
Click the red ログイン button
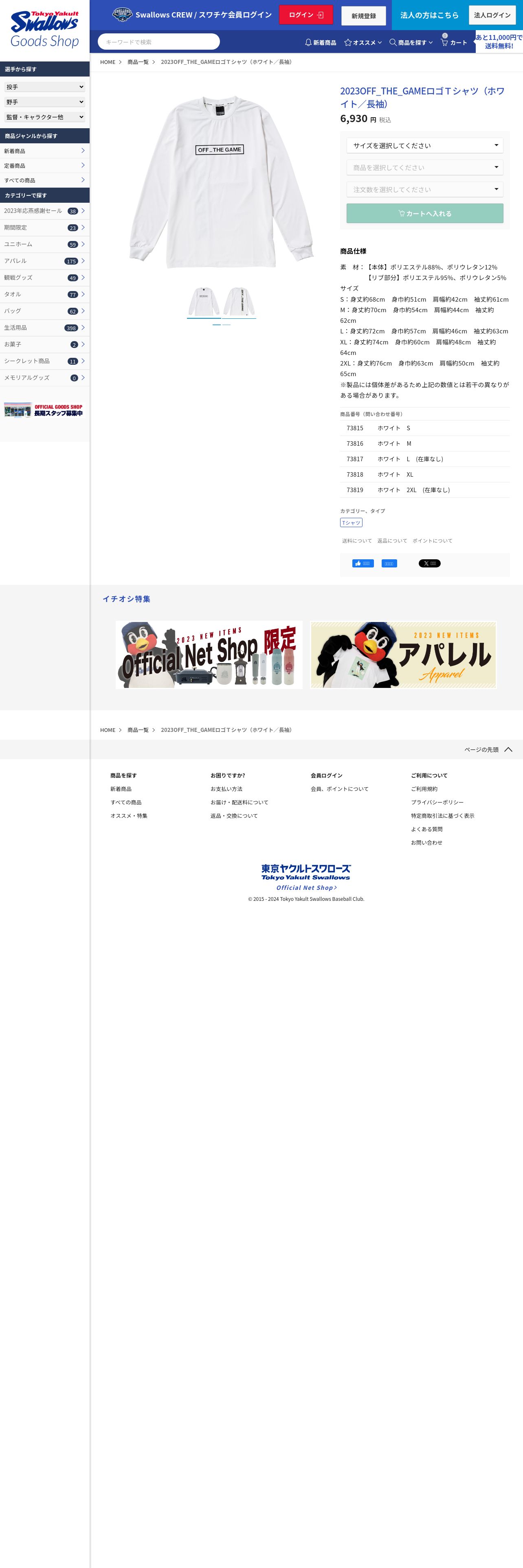[x=305, y=15]
